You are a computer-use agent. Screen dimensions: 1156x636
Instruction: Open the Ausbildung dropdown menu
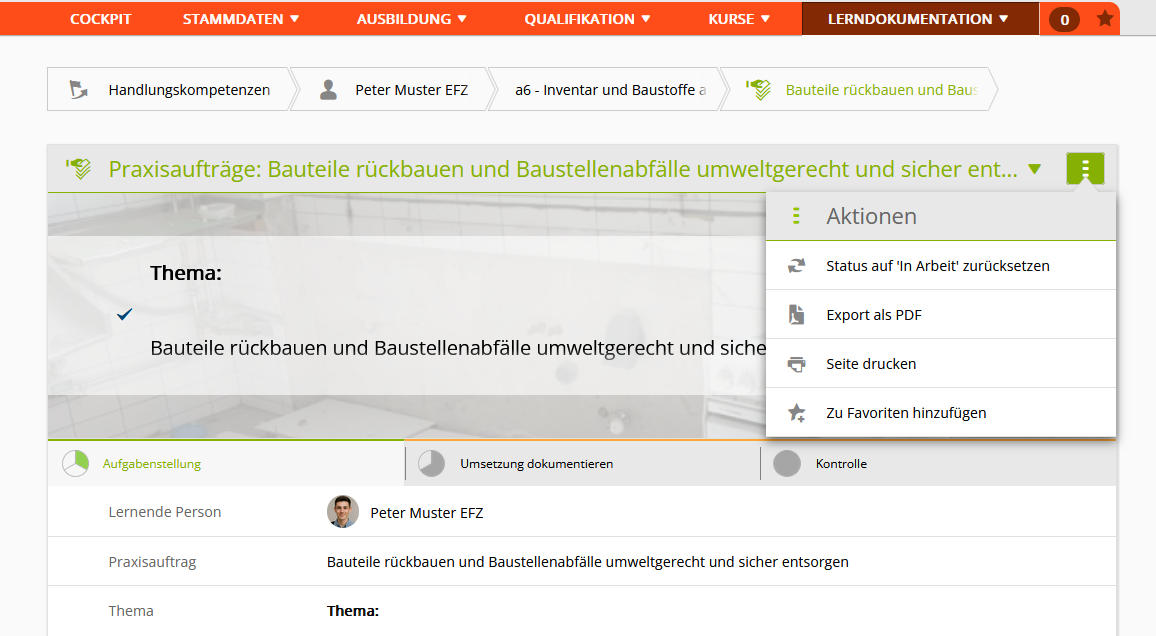(x=411, y=19)
